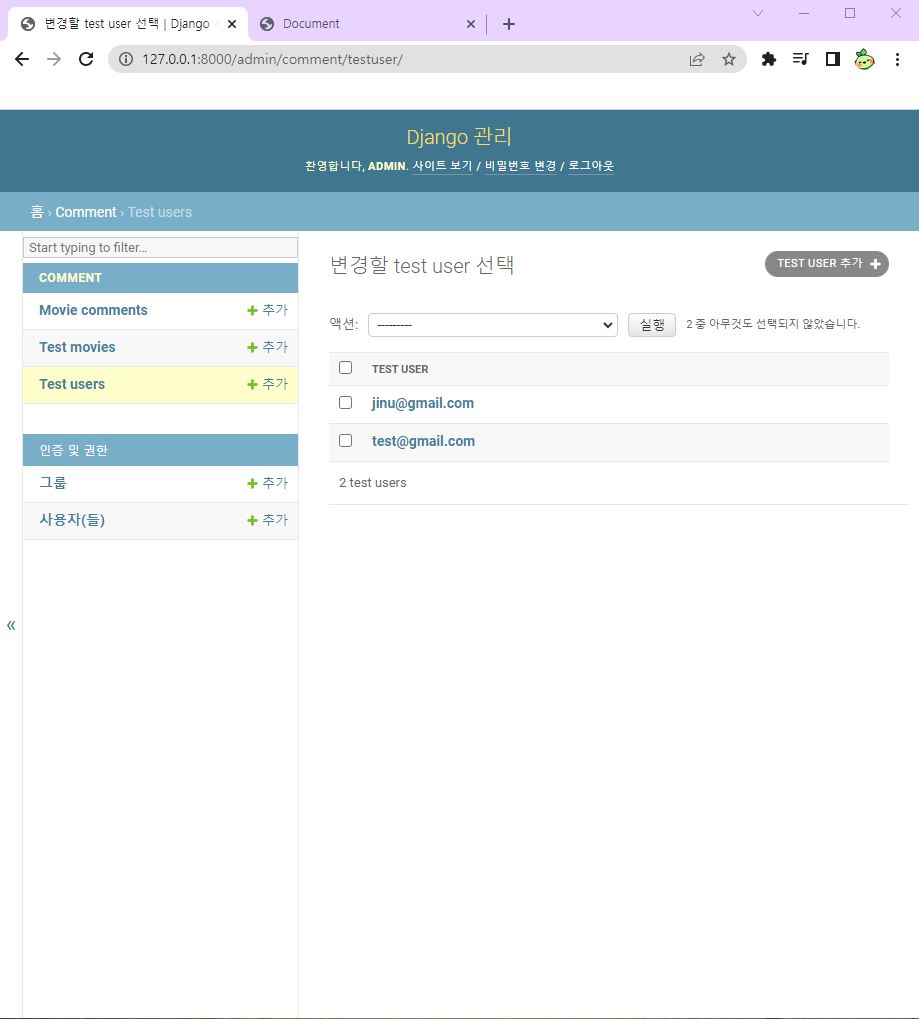This screenshot has width=919, height=1019.
Task: Click the 비밀번호 변경 link
Action: [521, 166]
